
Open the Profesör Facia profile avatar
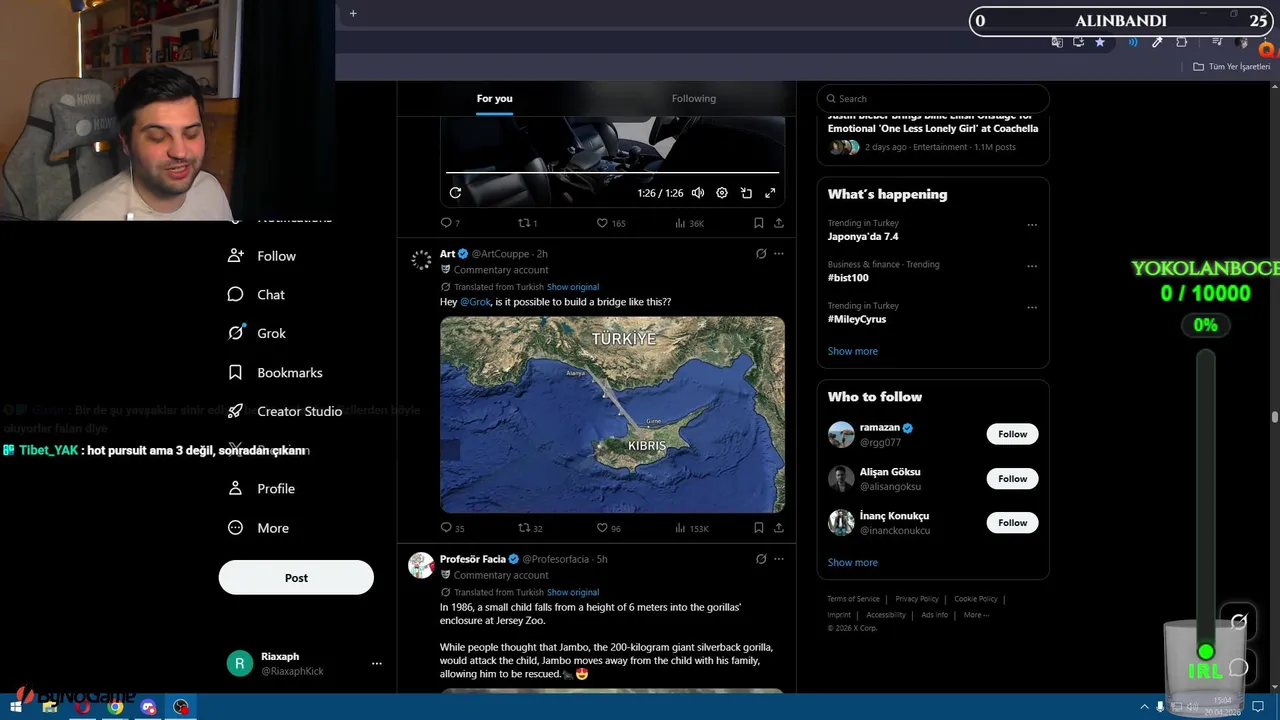[x=421, y=565]
